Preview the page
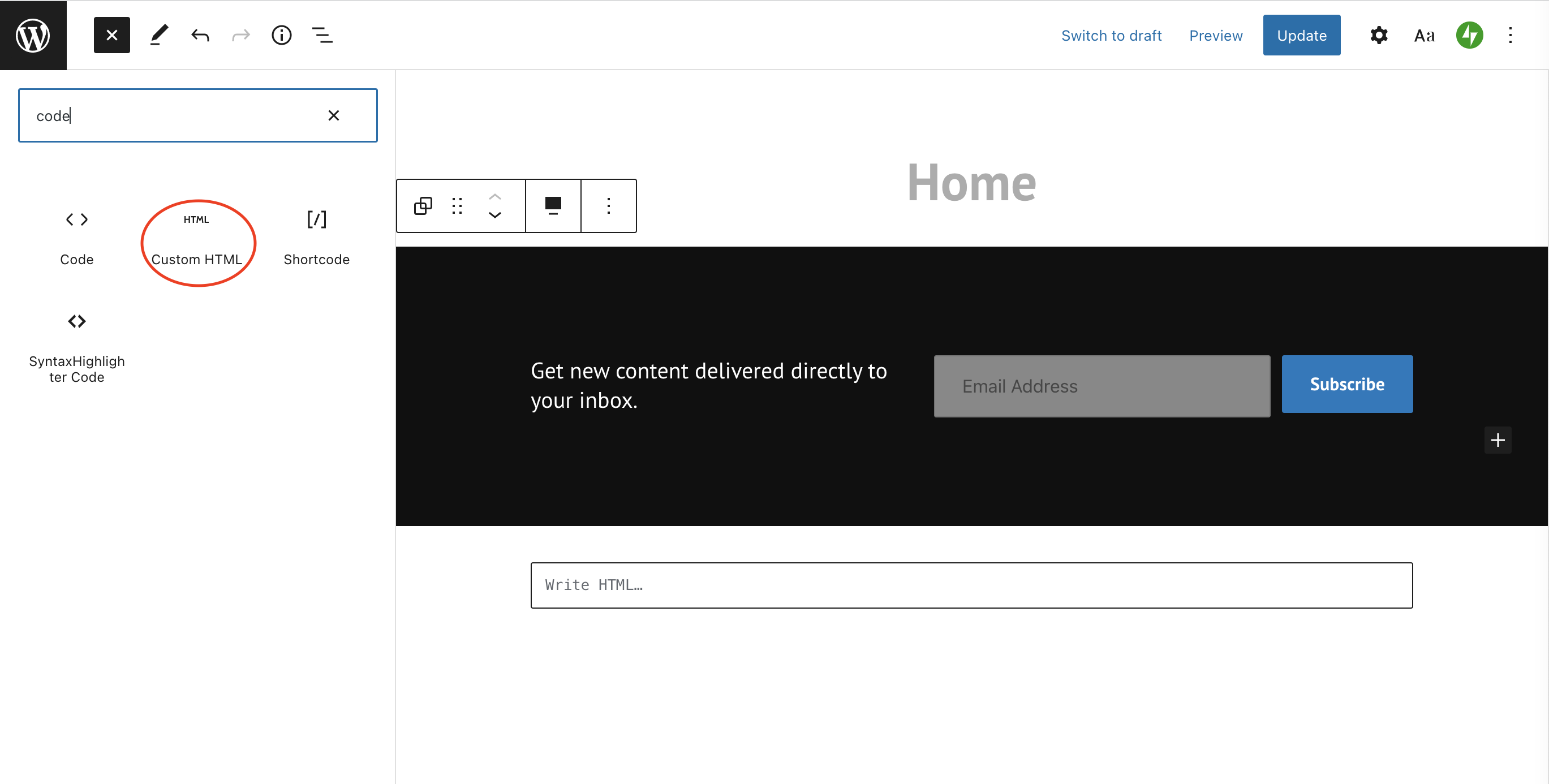The width and height of the screenshot is (1549, 784). coord(1215,36)
